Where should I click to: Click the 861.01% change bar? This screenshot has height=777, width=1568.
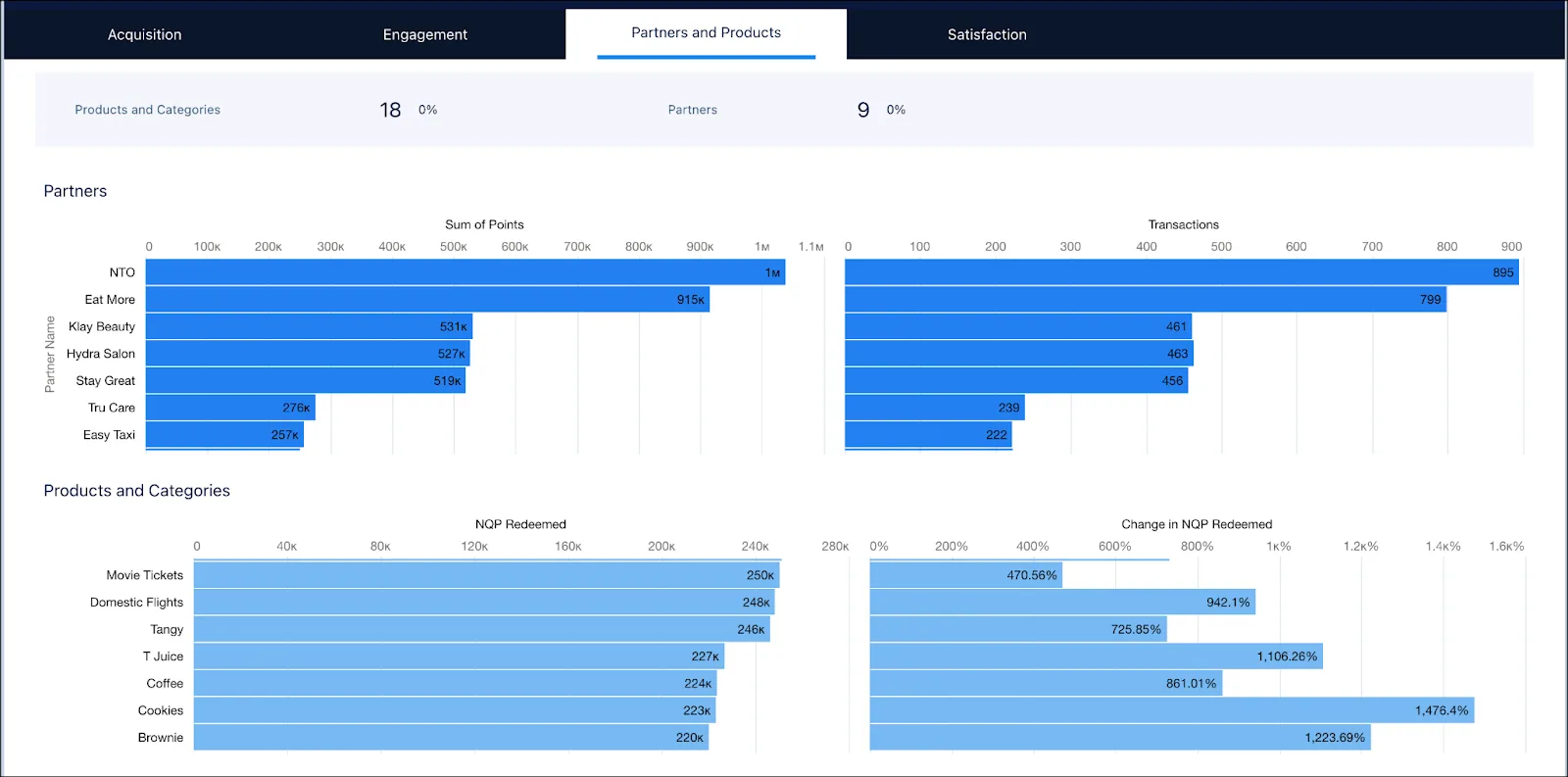pos(1046,684)
